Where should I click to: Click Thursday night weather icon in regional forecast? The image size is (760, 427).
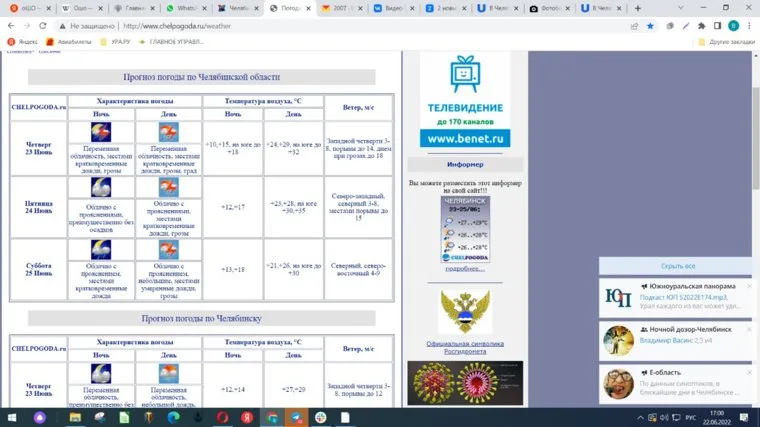[101, 131]
